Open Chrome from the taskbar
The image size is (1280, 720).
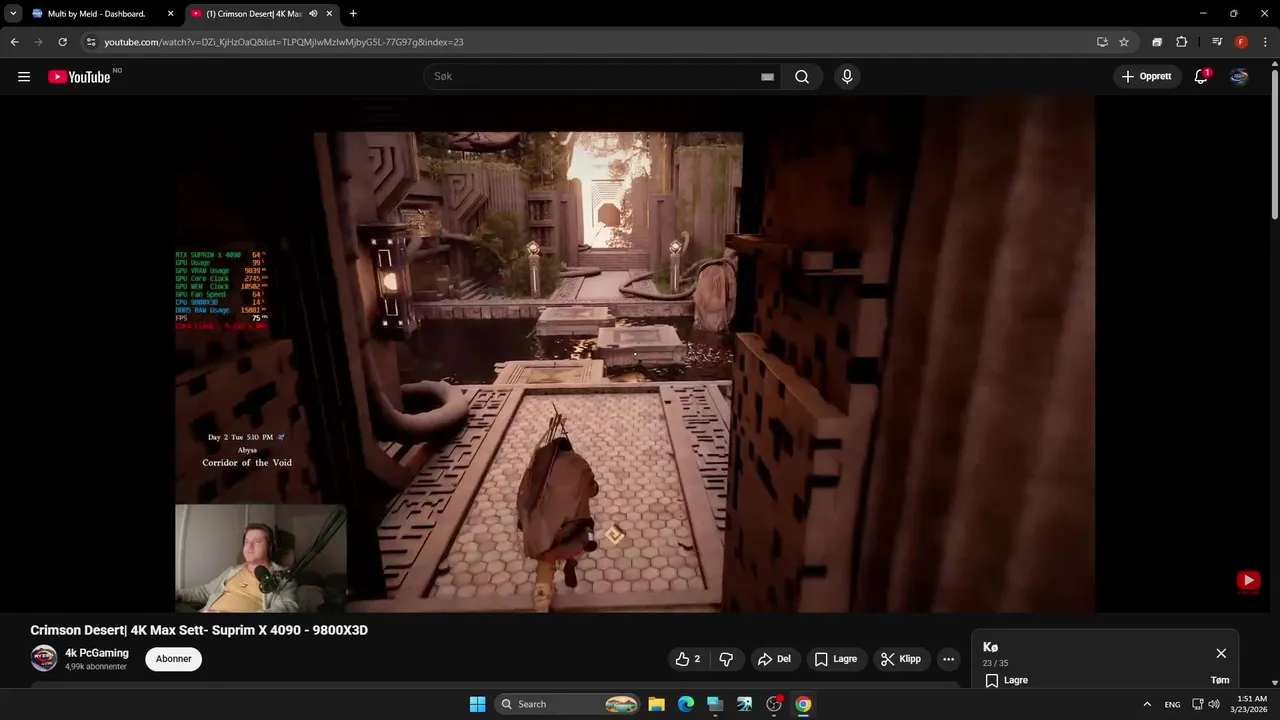point(803,704)
